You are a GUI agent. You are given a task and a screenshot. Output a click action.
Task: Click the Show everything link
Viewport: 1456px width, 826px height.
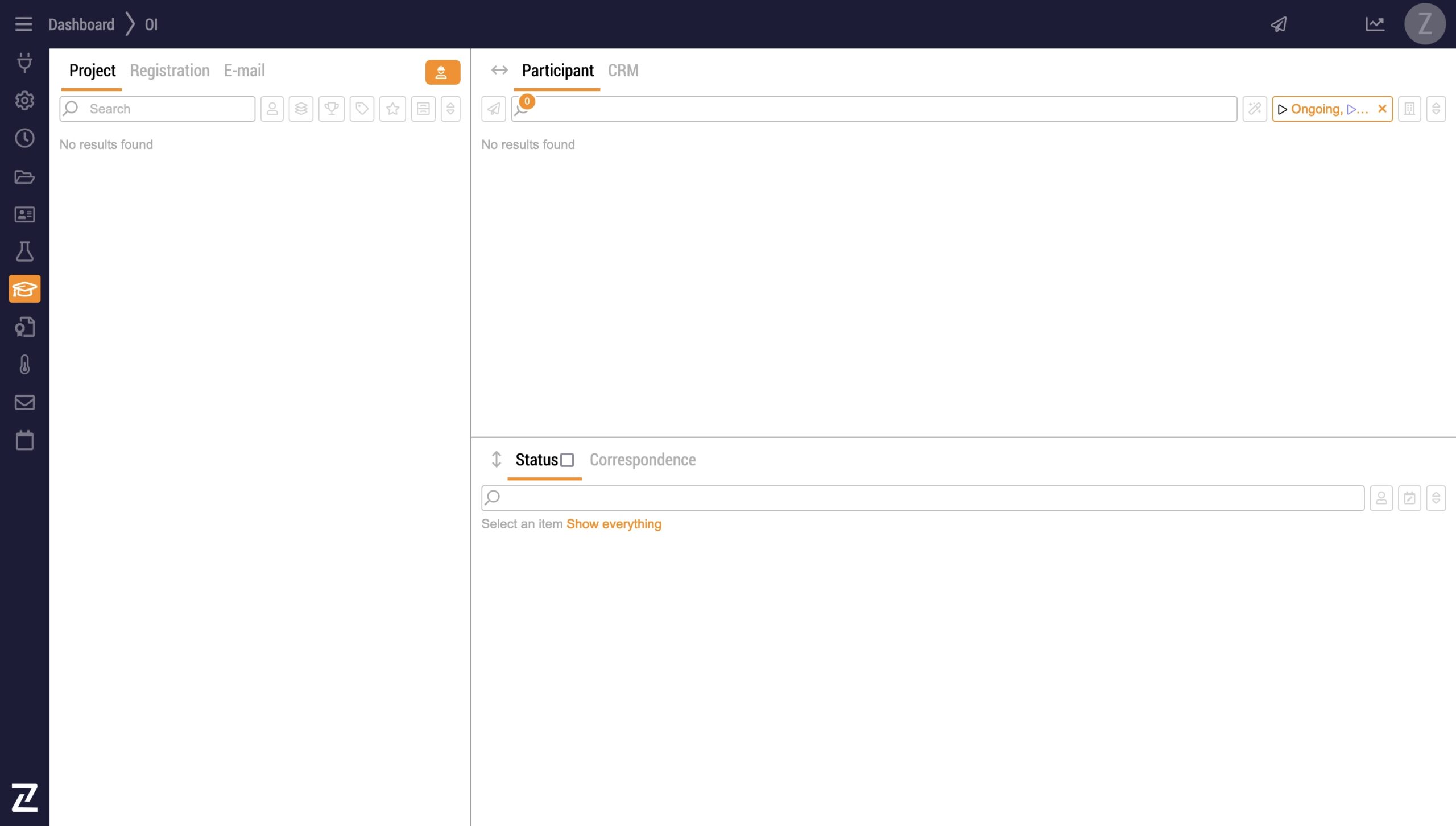pos(614,524)
